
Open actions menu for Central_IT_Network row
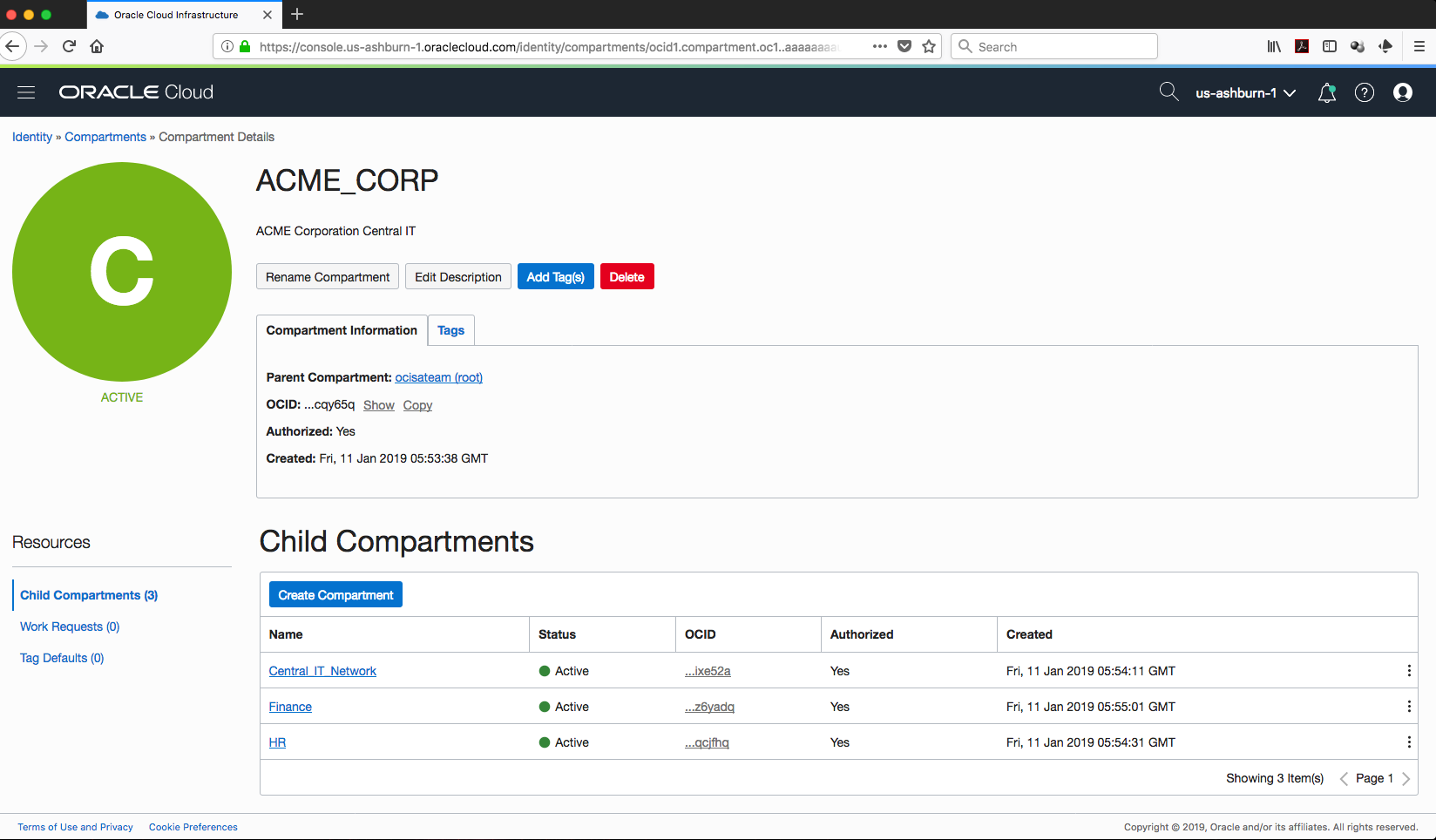1409,671
